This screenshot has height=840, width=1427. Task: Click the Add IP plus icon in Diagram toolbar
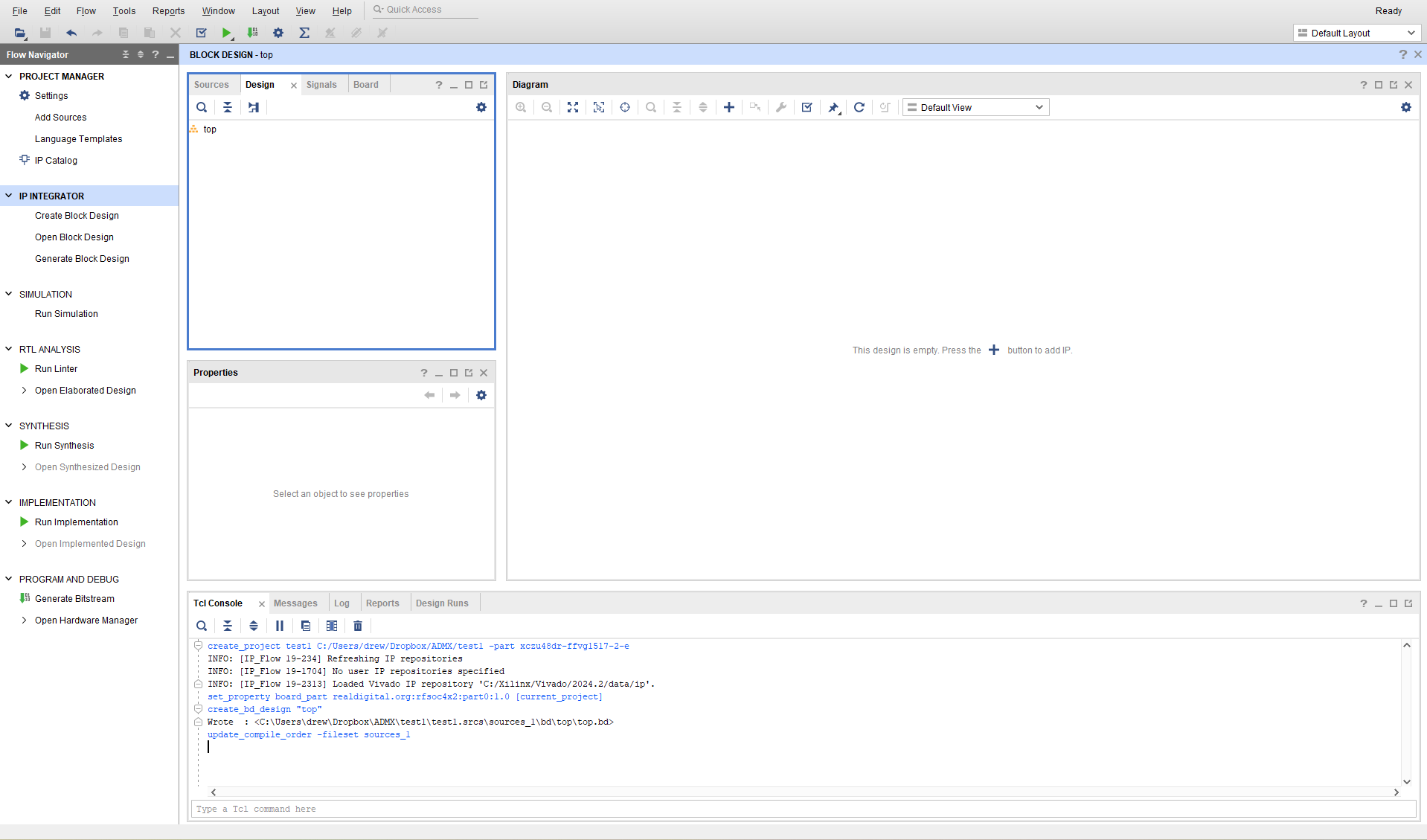tap(728, 107)
